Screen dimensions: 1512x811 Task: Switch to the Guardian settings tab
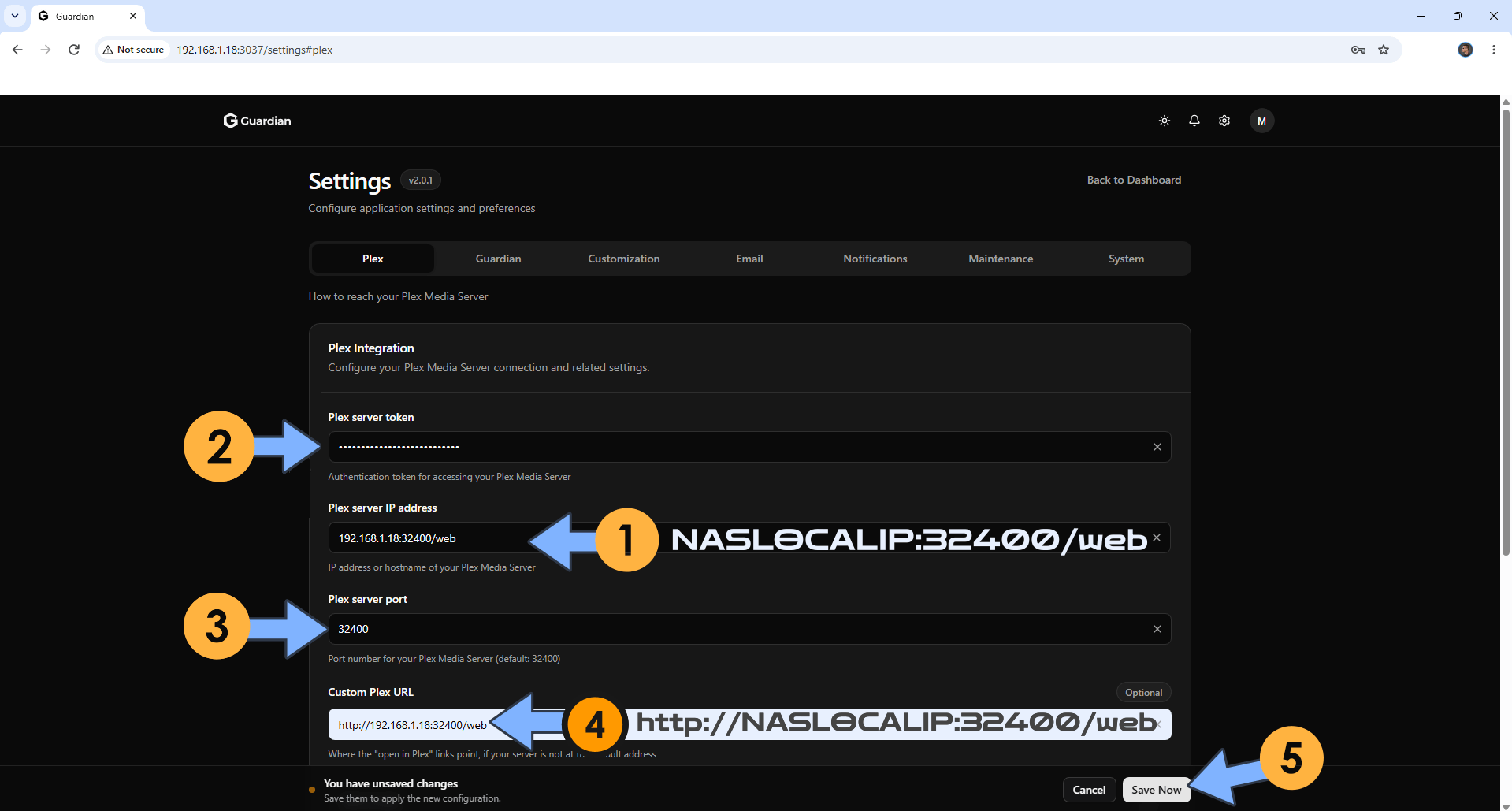pyautogui.click(x=498, y=259)
